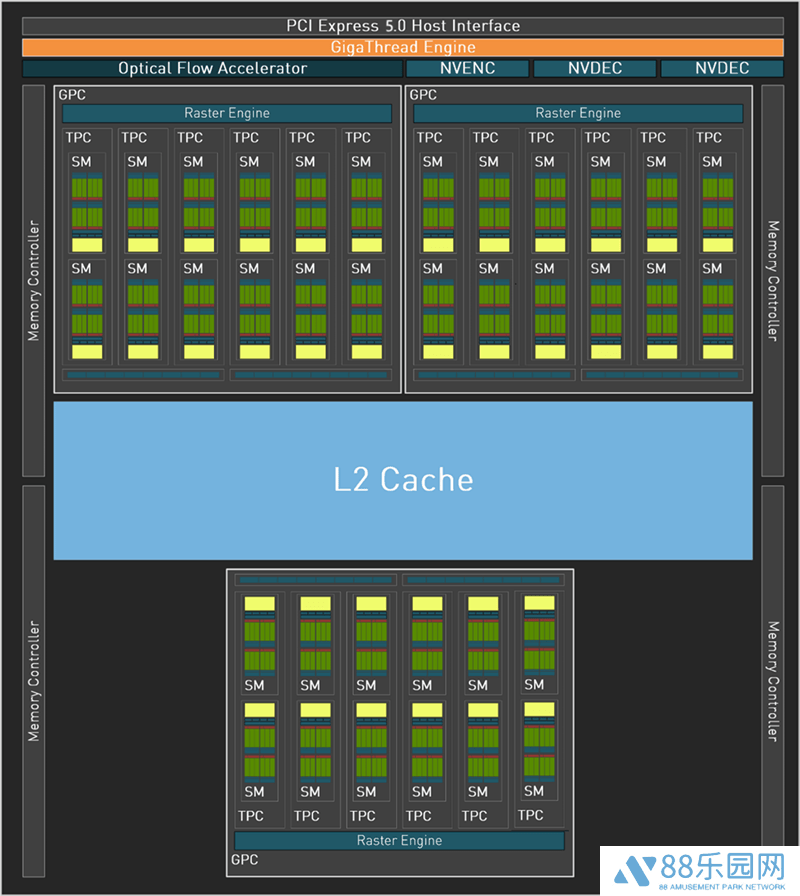Click the left NVDEC block
The height and width of the screenshot is (896, 800).
pyautogui.click(x=595, y=68)
